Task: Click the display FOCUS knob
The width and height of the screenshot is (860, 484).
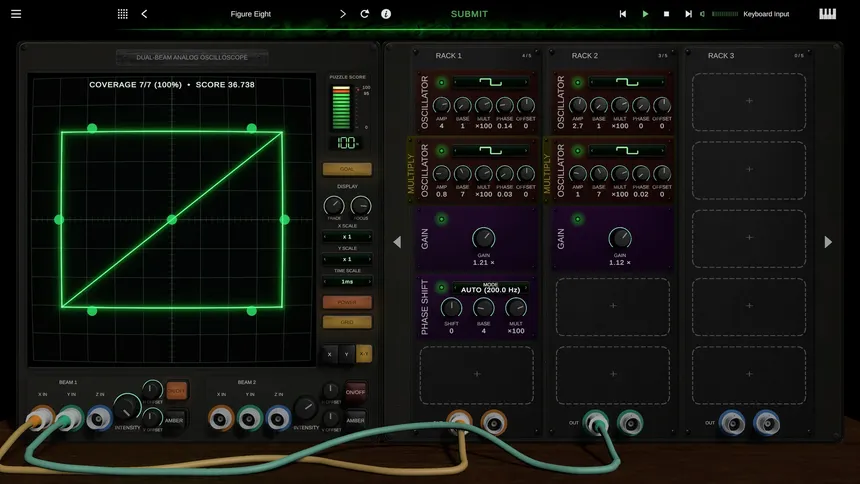Action: pyautogui.click(x=361, y=206)
